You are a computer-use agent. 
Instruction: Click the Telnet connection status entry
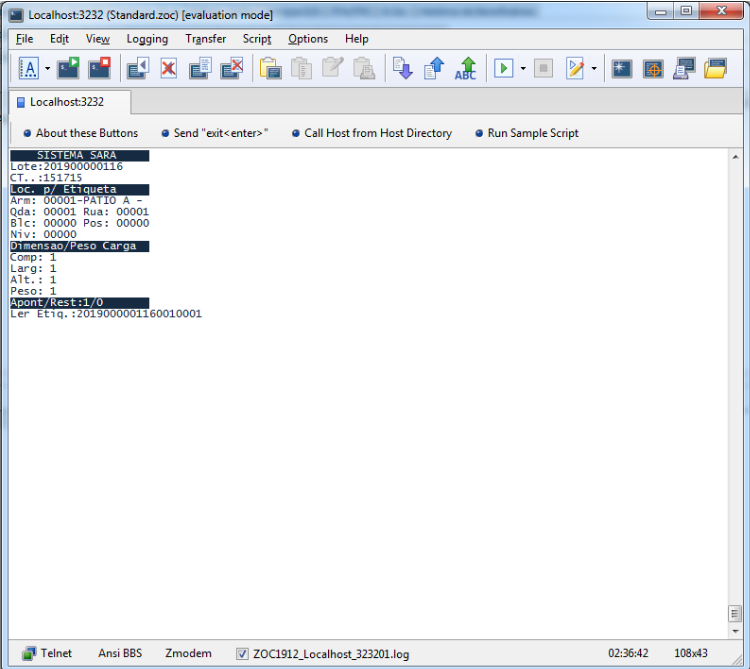click(47, 653)
